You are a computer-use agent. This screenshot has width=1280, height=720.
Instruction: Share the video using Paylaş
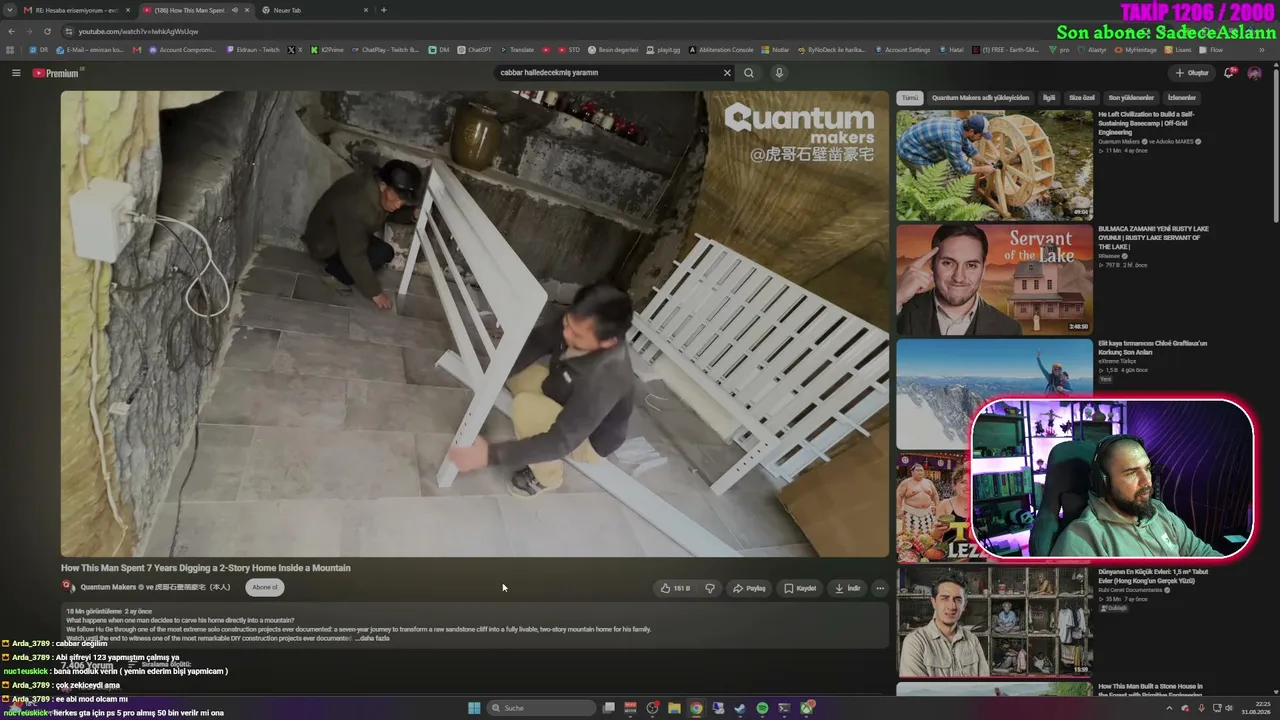tap(749, 588)
